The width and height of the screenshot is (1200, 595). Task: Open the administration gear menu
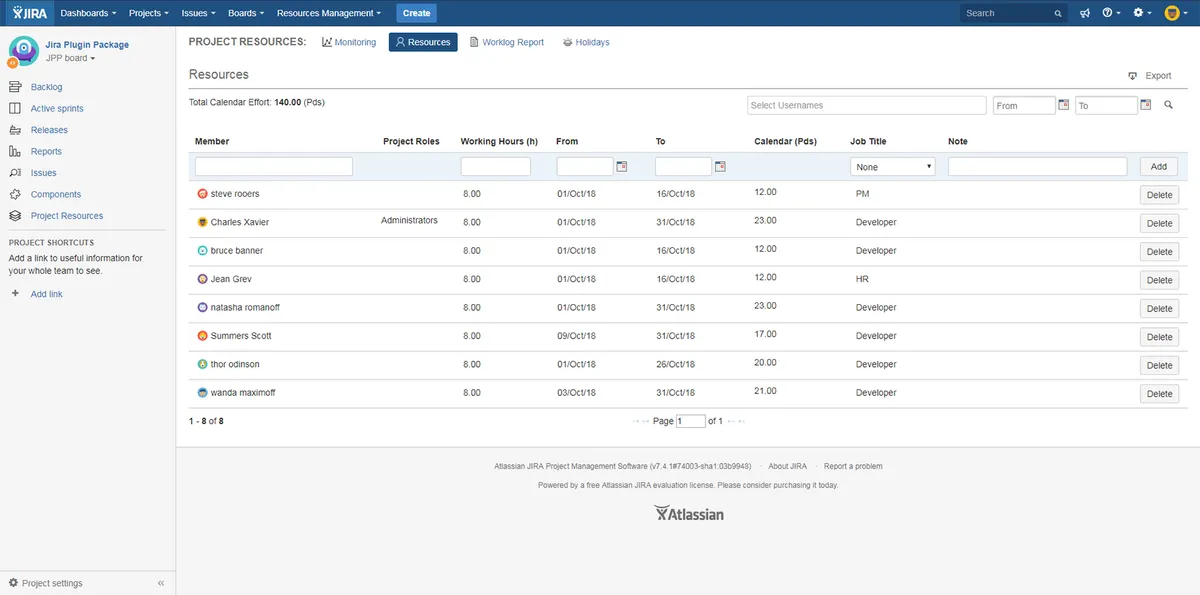[1141, 13]
